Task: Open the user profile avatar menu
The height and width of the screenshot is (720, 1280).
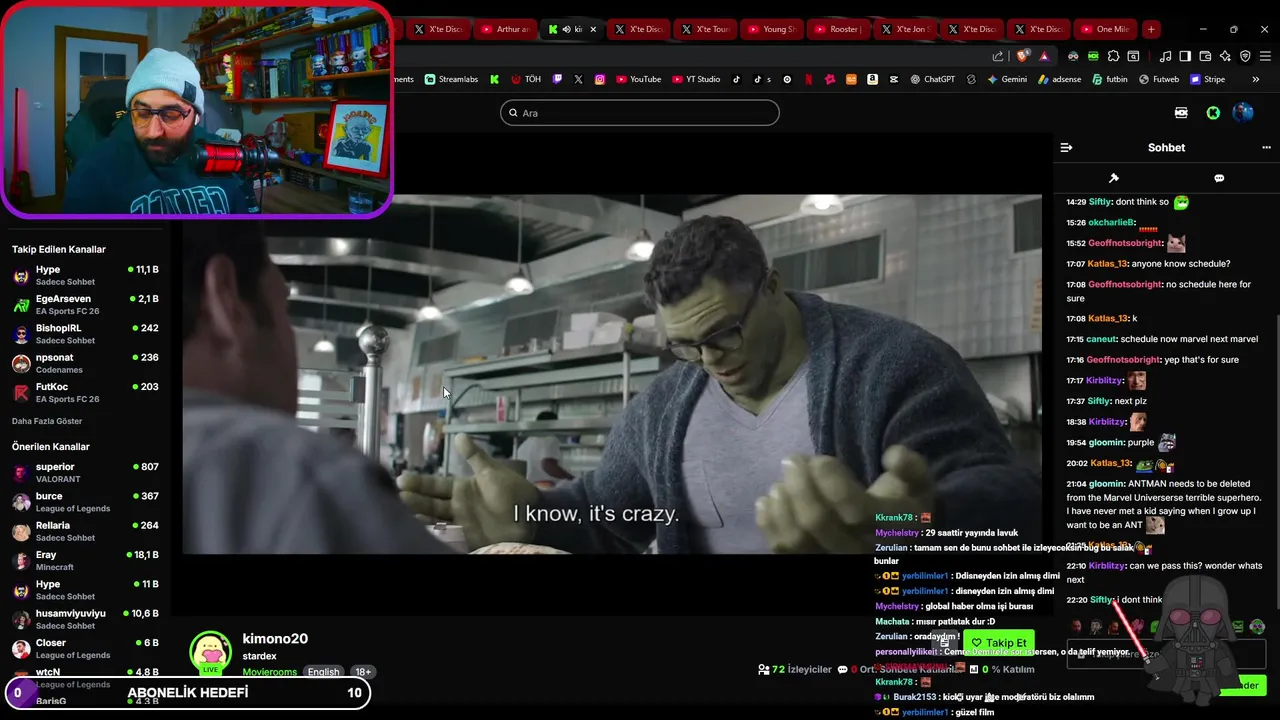Action: click(x=1243, y=113)
